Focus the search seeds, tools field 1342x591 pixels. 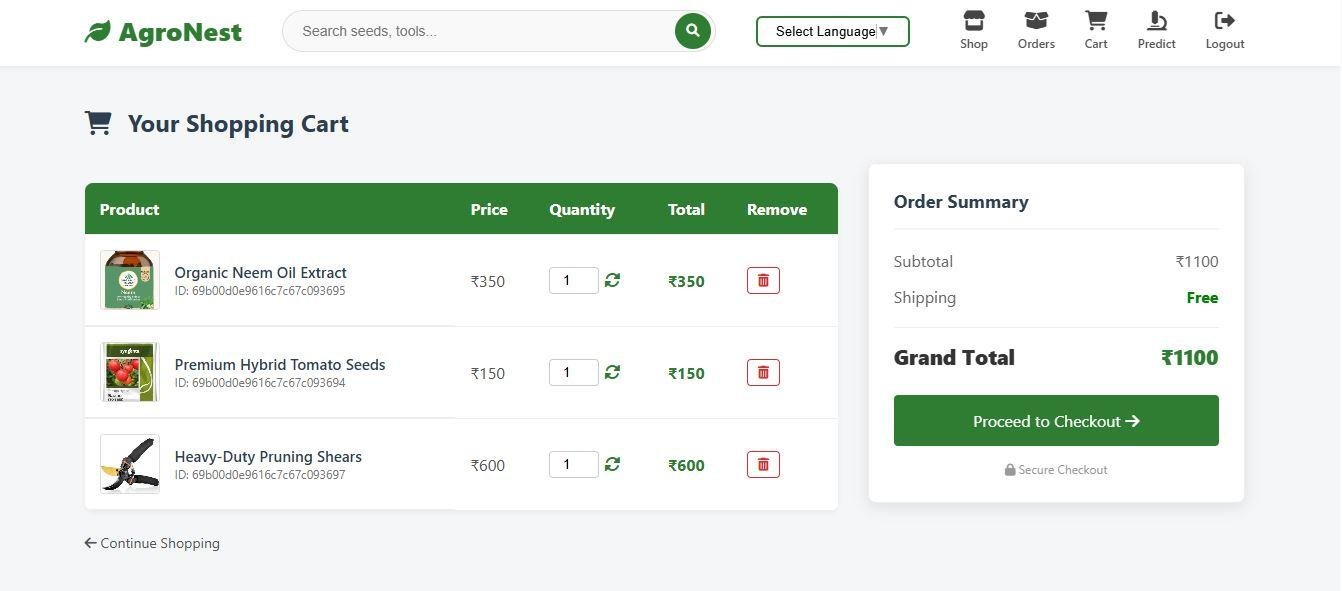480,31
